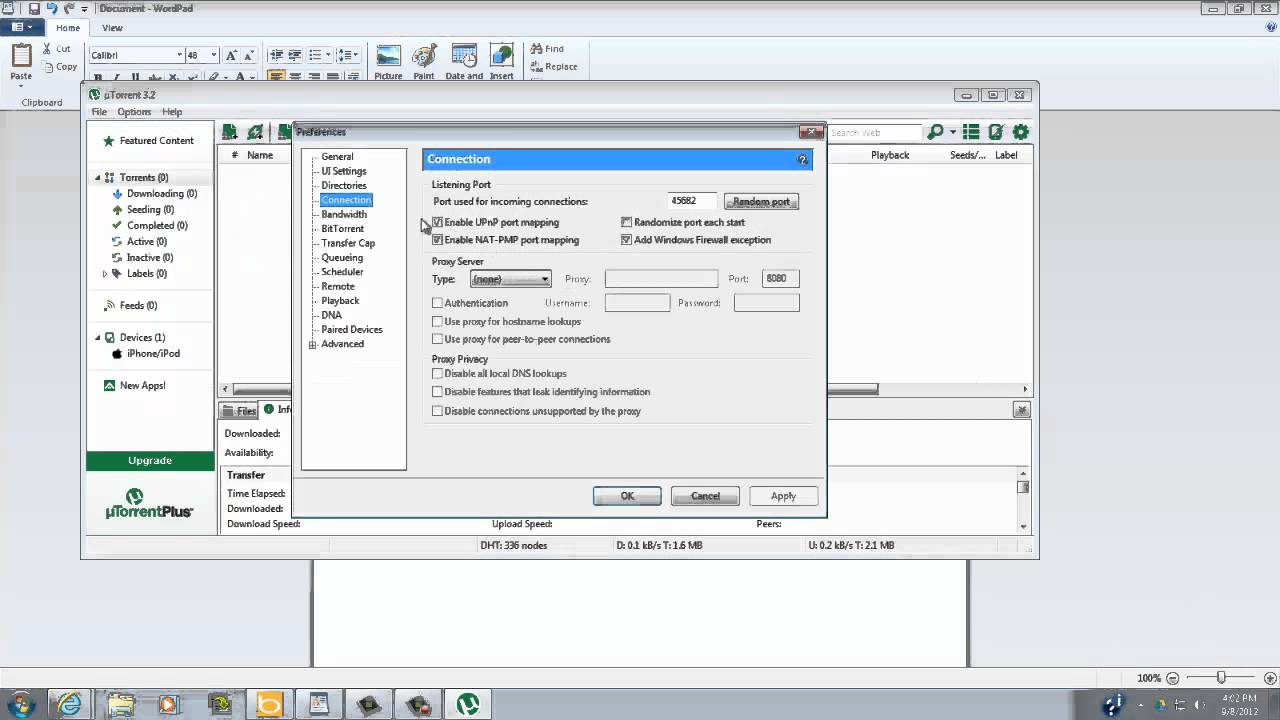Viewport: 1280px width, 720px height.
Task: Click the incoming connections port field
Action: coord(692,201)
